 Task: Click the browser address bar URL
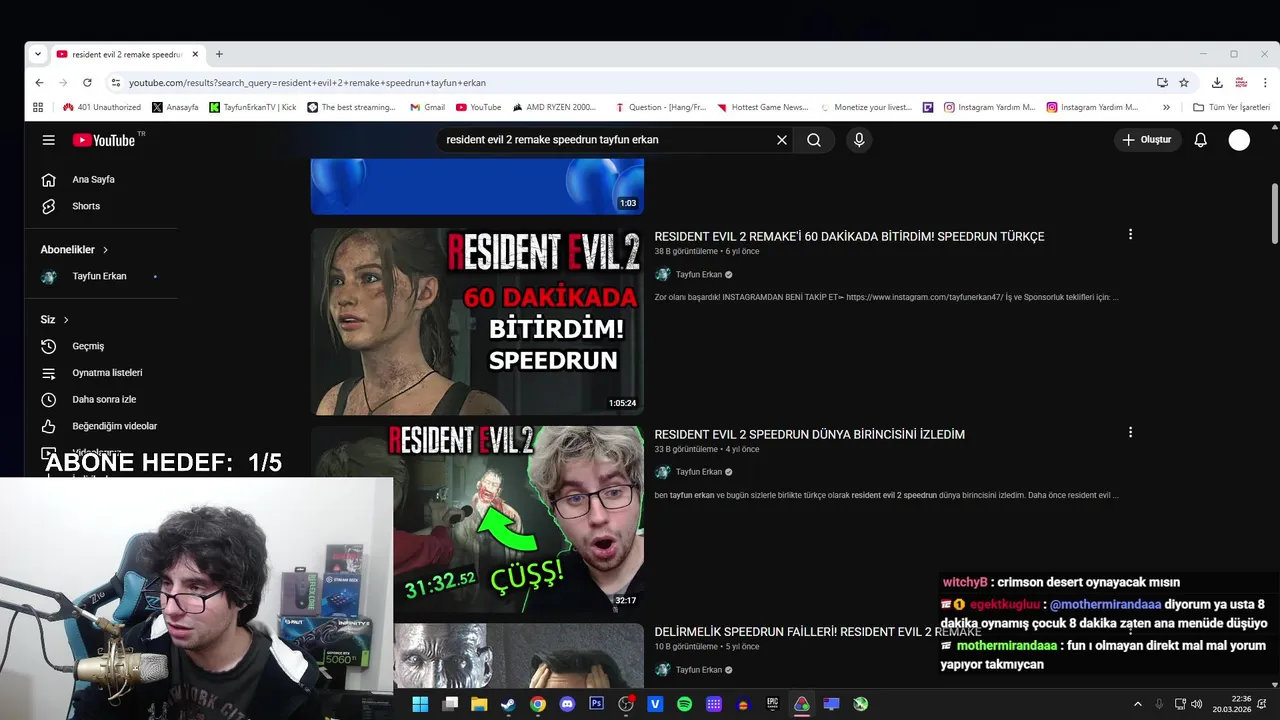click(x=307, y=83)
